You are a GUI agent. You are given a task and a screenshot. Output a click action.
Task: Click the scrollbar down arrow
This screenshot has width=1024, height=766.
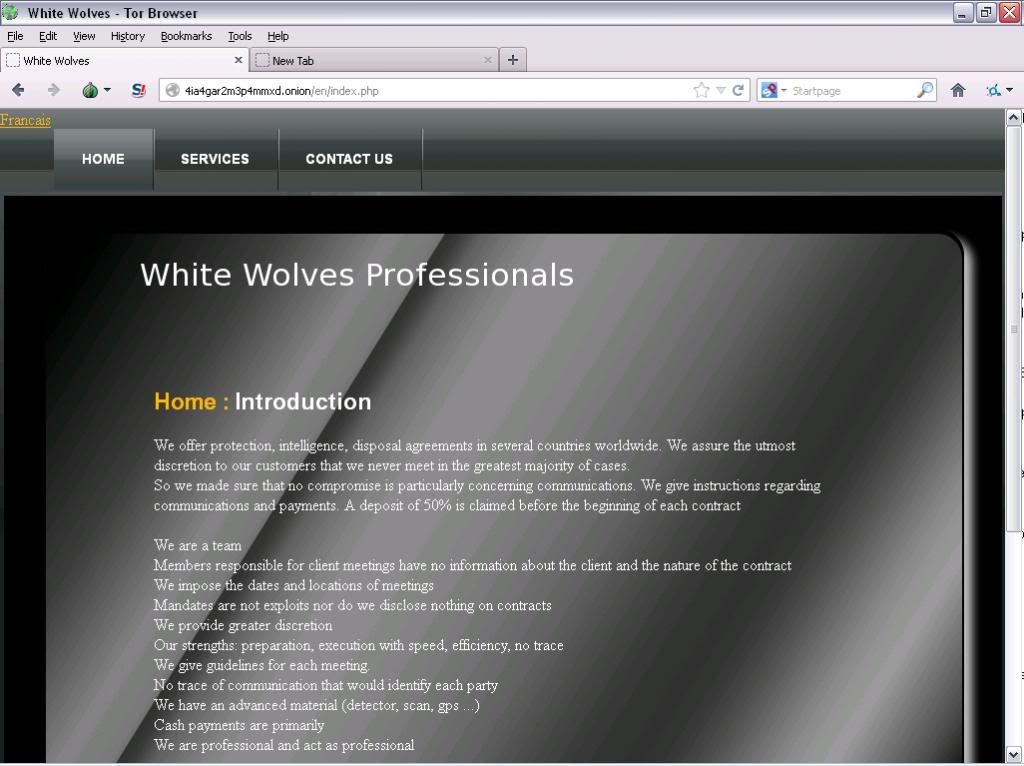(1014, 754)
